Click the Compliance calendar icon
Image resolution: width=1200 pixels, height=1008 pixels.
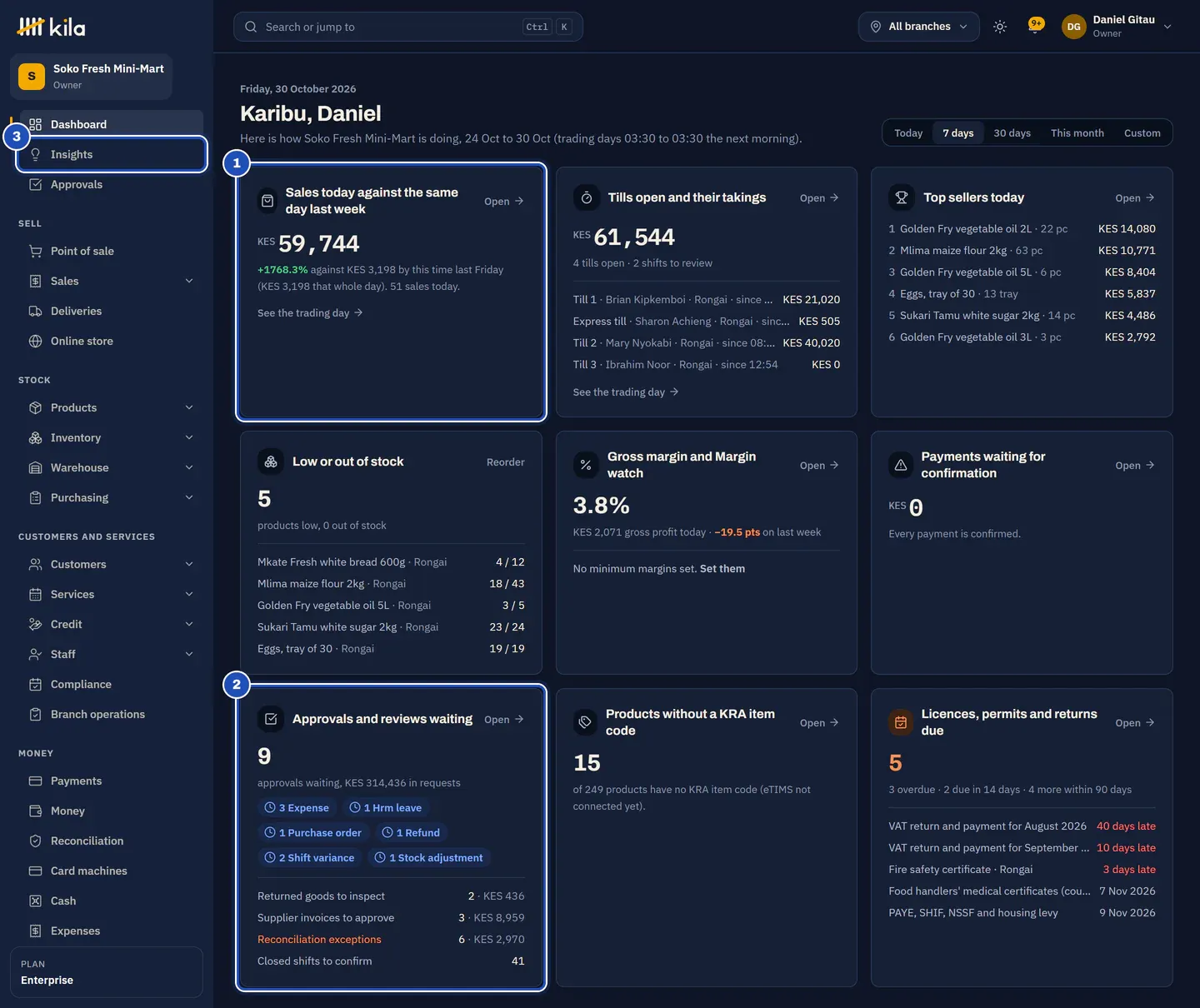click(x=35, y=684)
